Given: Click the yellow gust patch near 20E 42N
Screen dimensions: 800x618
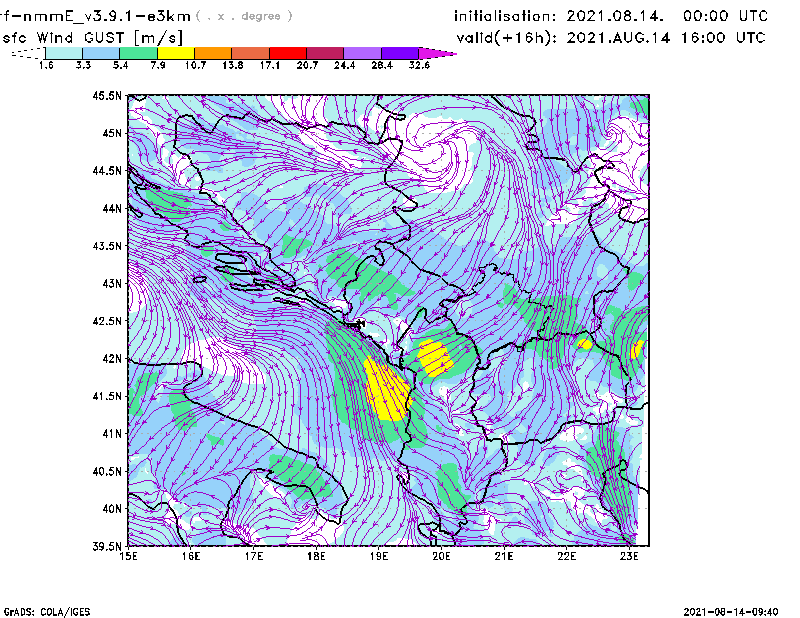Looking at the screenshot, I should (435, 358).
